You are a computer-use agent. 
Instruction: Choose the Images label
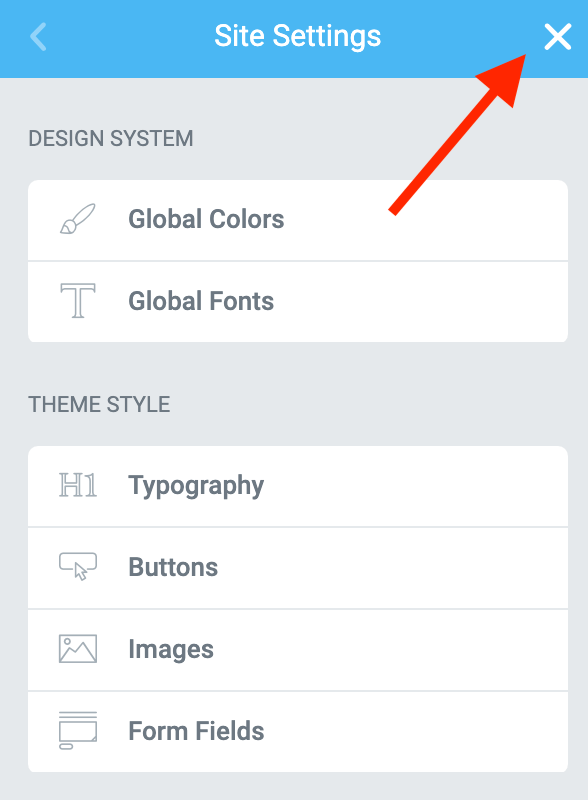(171, 650)
